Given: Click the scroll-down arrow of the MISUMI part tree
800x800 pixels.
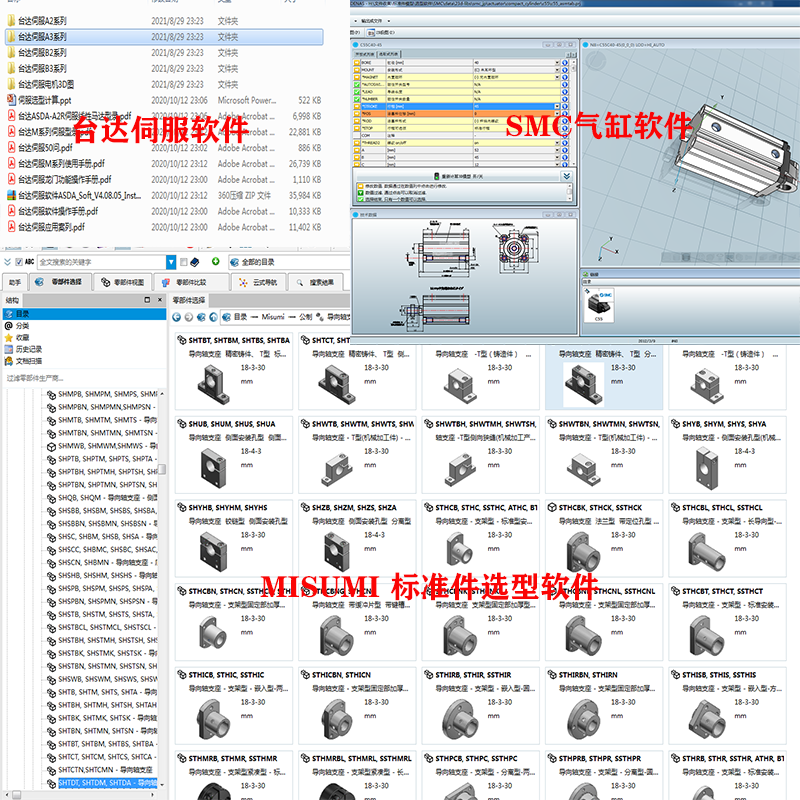Looking at the screenshot, I should coord(162,785).
